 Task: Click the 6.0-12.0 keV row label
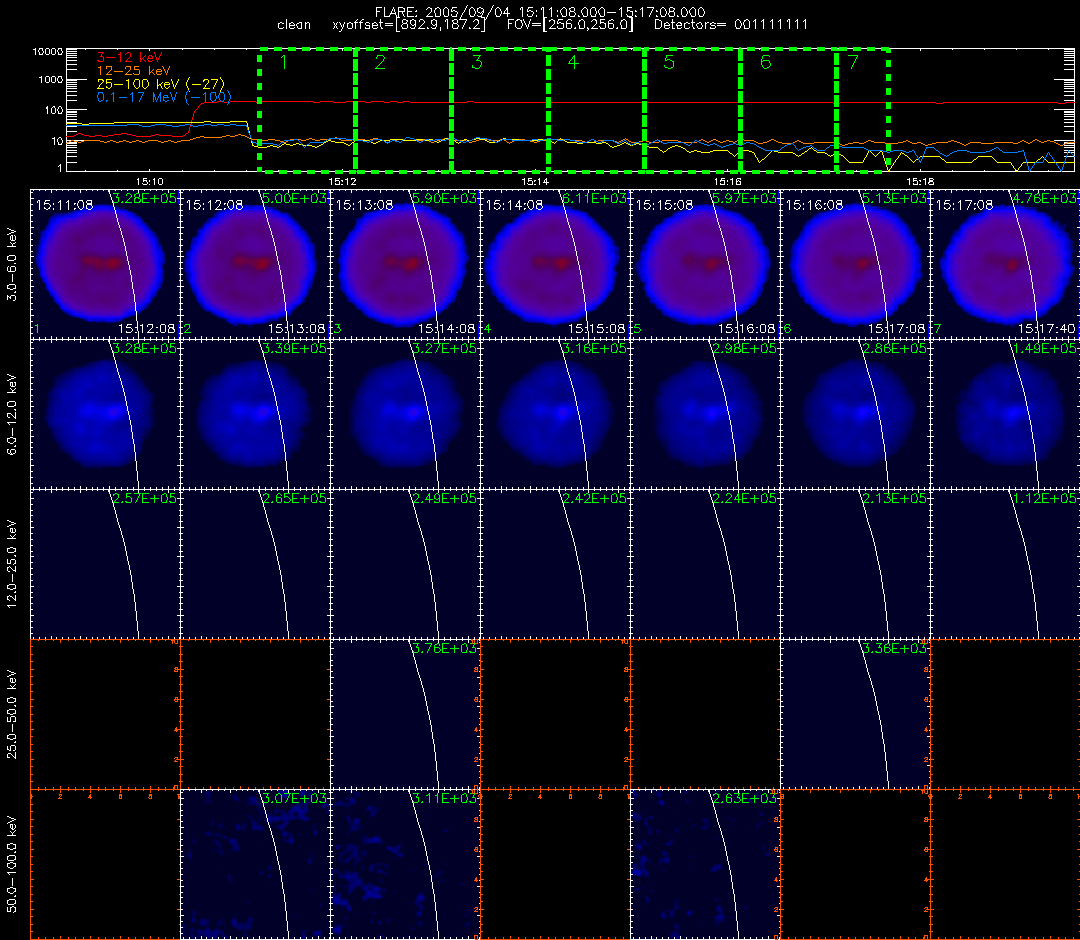click(12, 415)
